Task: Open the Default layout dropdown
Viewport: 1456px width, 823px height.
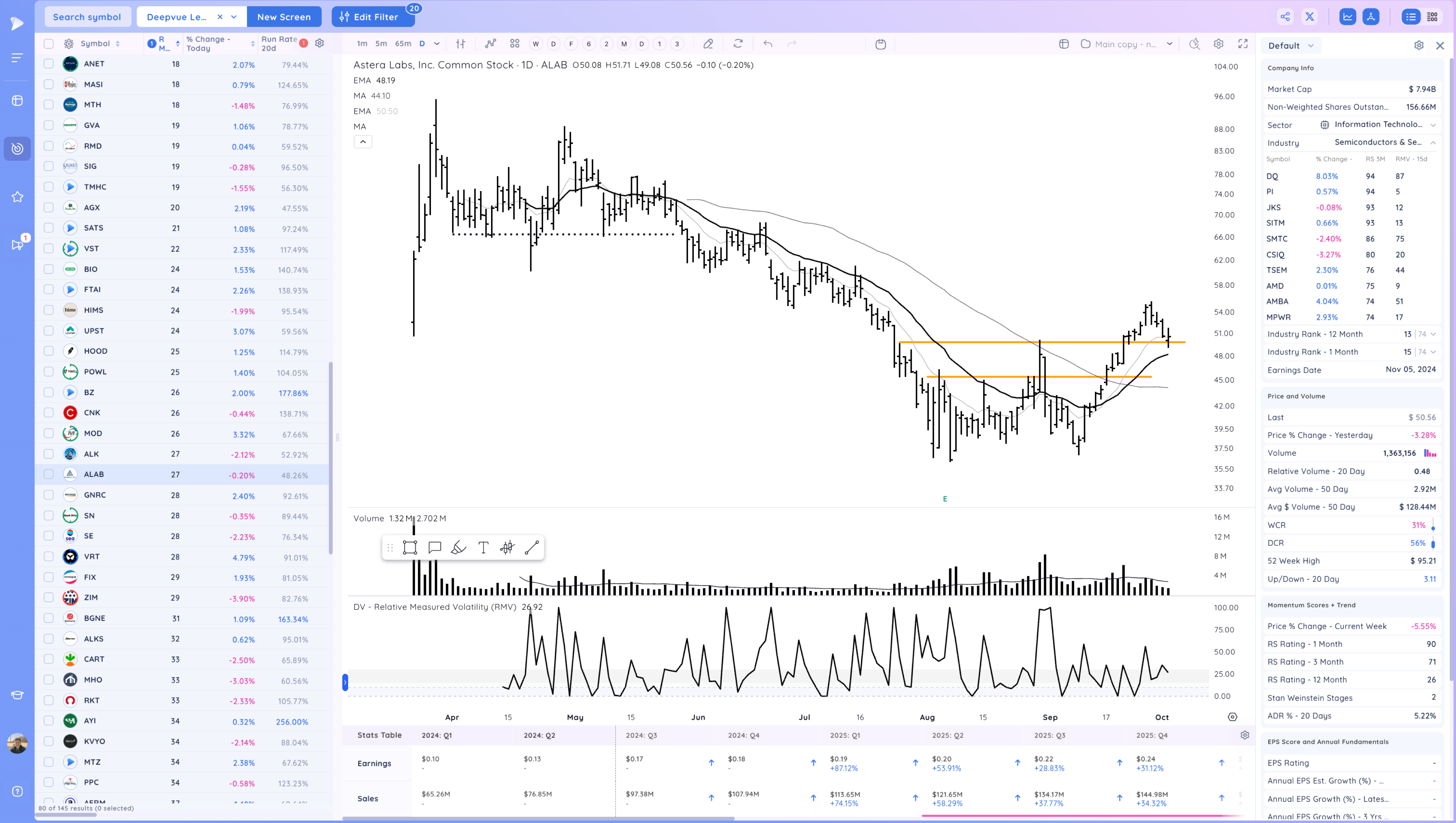Action: pyautogui.click(x=1290, y=46)
